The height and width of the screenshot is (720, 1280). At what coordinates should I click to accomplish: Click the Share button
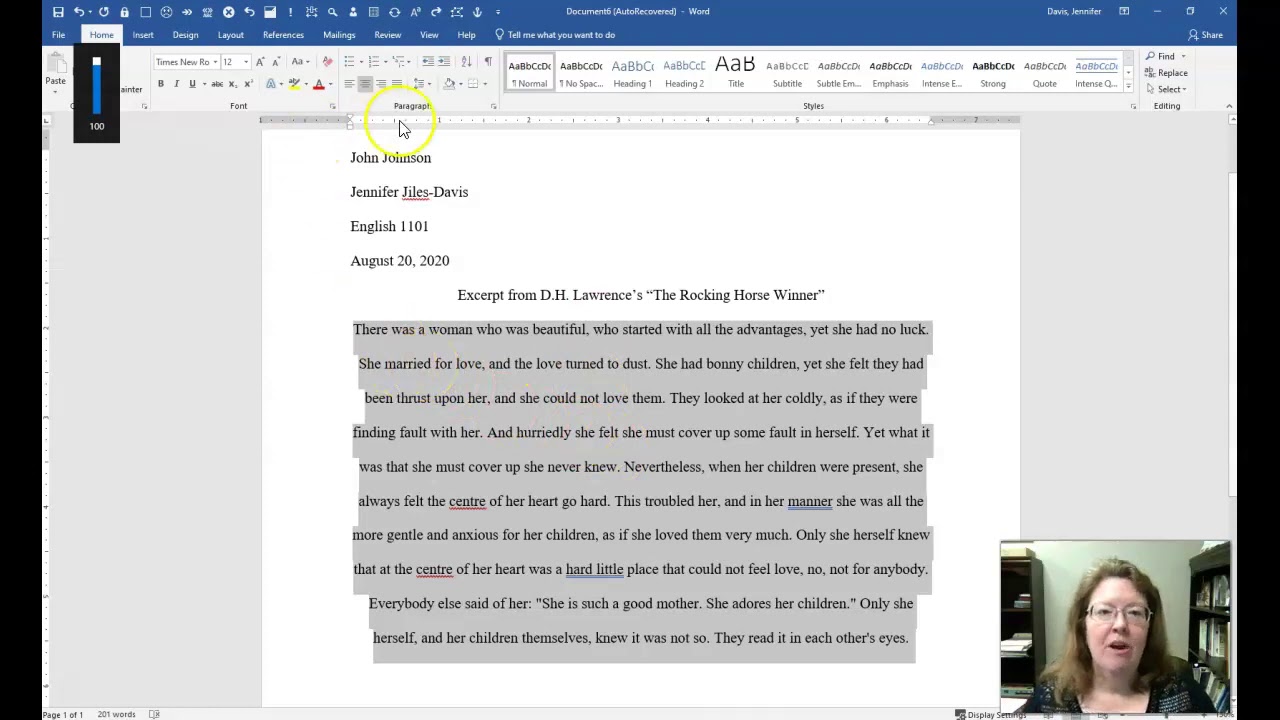click(1205, 35)
